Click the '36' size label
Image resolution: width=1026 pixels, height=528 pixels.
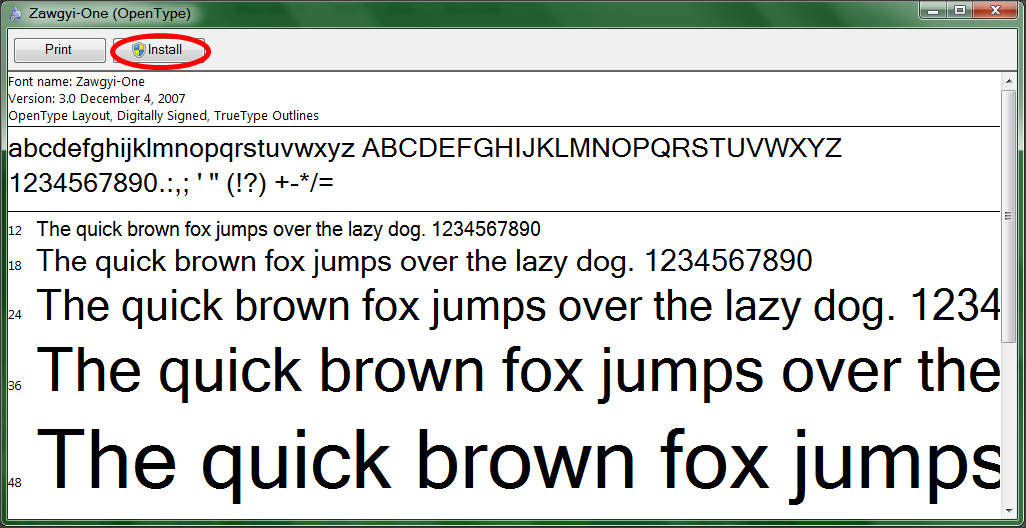pos(15,386)
